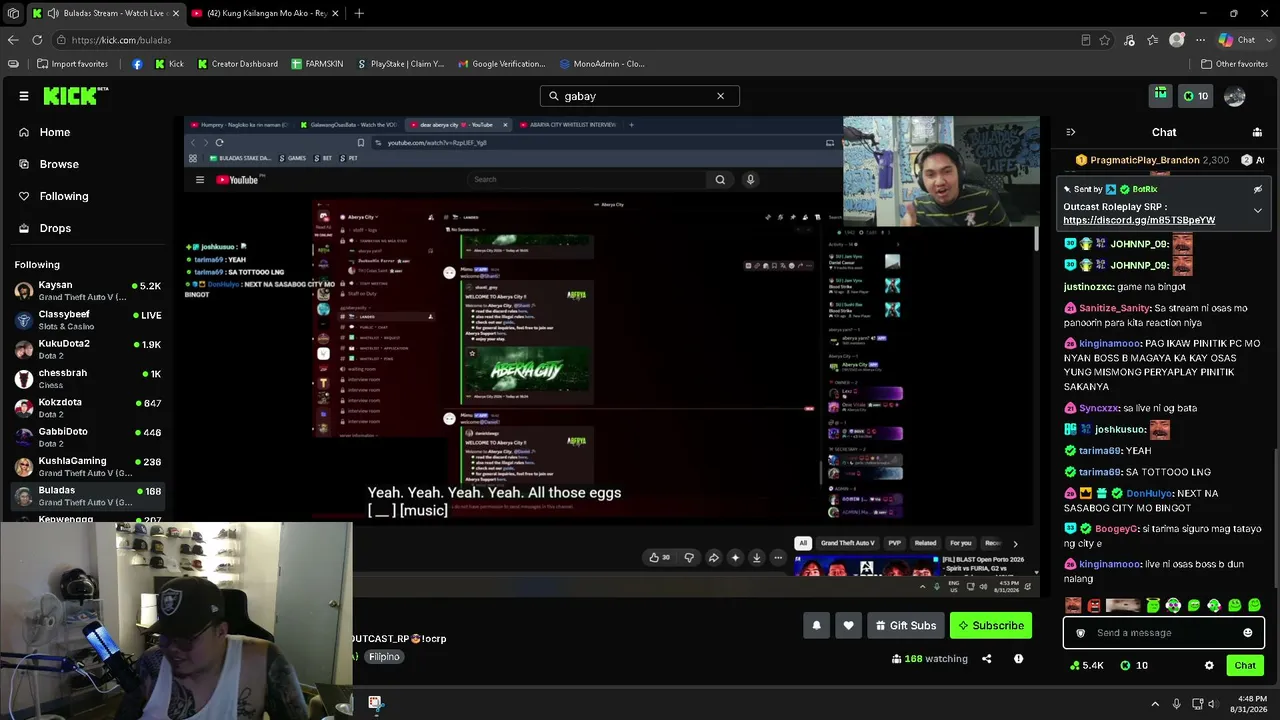Screen dimensions: 1280x720
Task: Open the Kick sidebar hamburger menu
Action: click(x=24, y=96)
